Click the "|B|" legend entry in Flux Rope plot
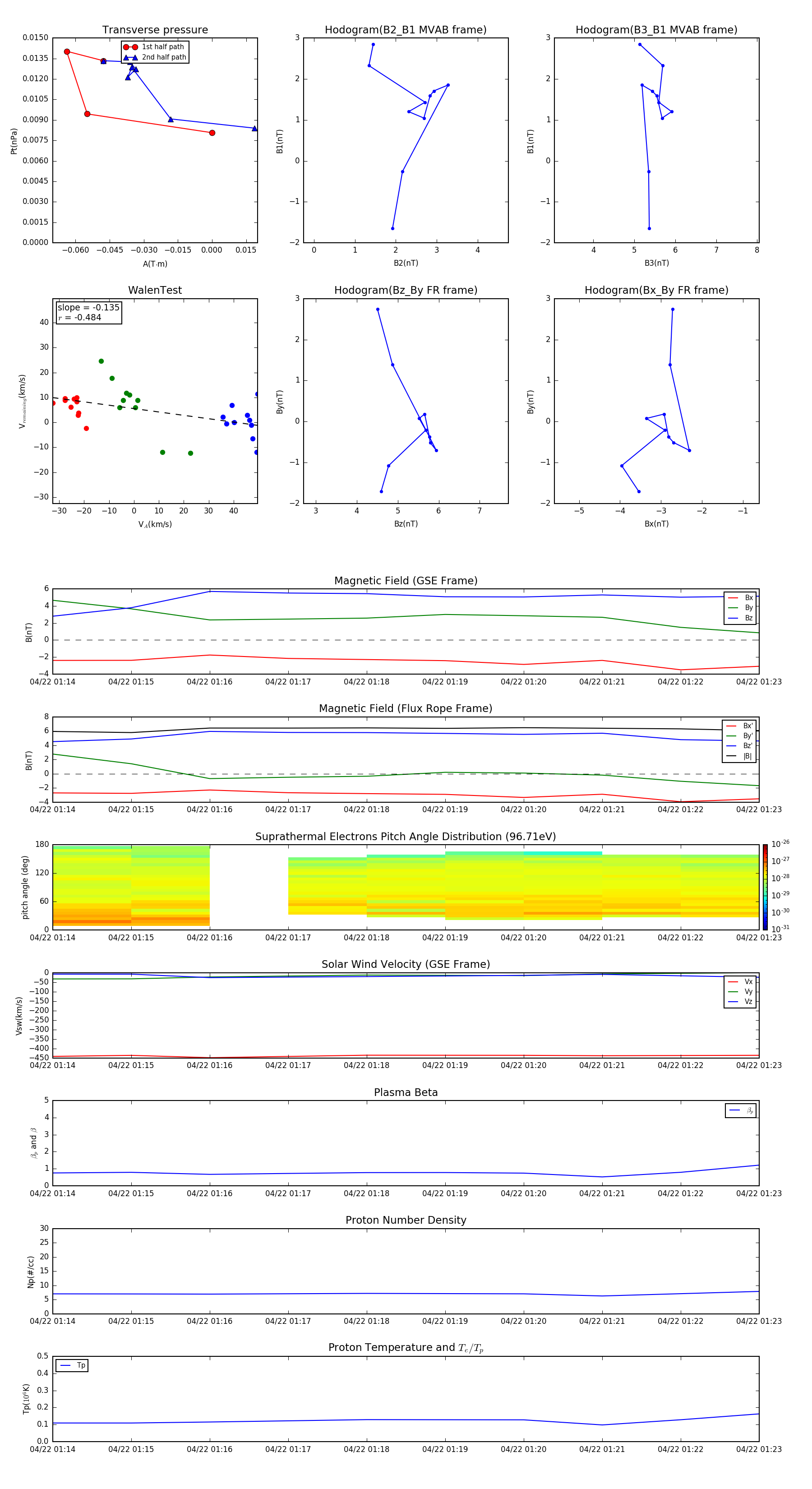This screenshot has width=812, height=1489. [x=739, y=757]
